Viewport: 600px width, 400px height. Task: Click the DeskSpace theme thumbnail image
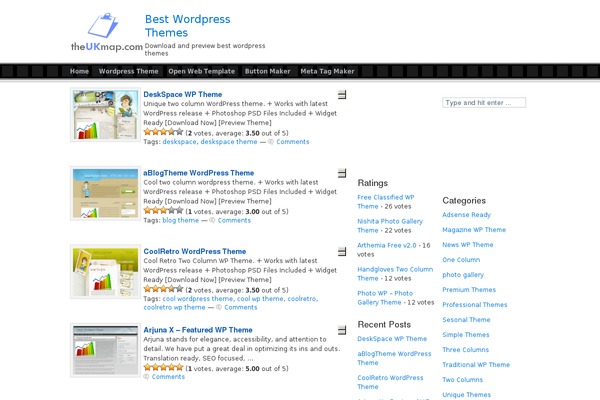click(x=105, y=115)
